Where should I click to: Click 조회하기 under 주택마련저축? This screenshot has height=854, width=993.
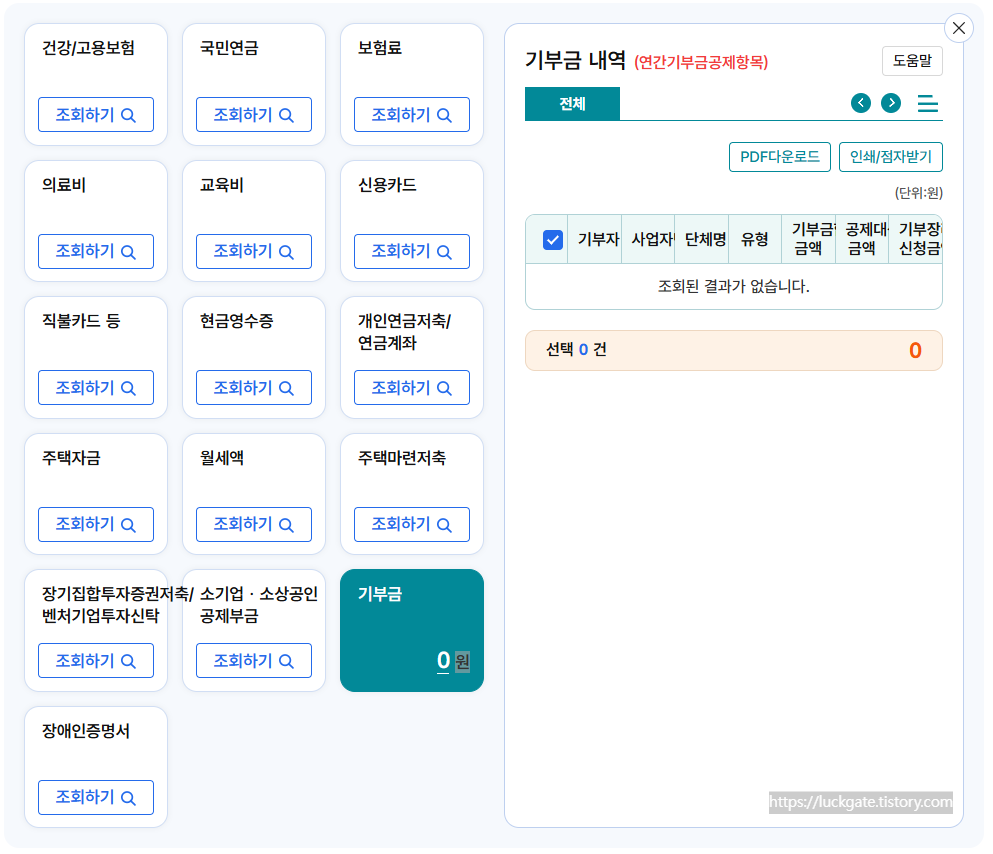coord(412,524)
